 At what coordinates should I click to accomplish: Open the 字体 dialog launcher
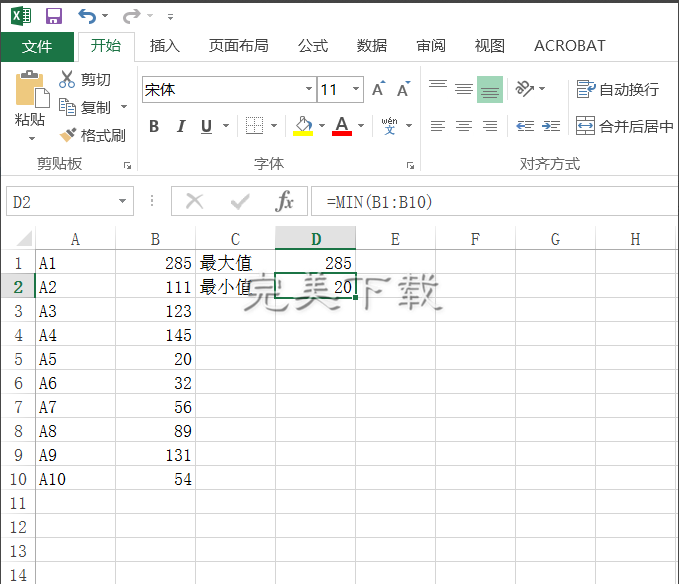pyautogui.click(x=410, y=165)
